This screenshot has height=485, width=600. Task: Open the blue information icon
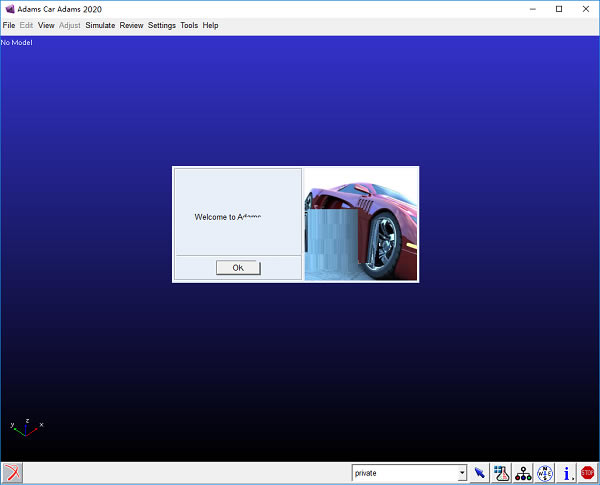point(567,473)
